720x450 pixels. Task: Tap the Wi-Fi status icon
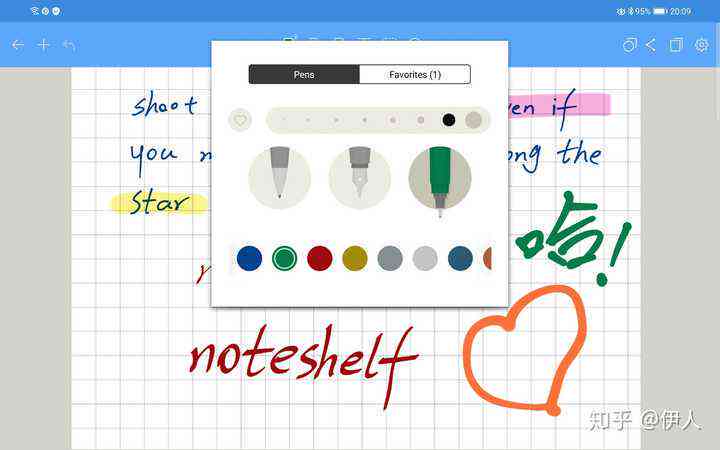click(34, 11)
